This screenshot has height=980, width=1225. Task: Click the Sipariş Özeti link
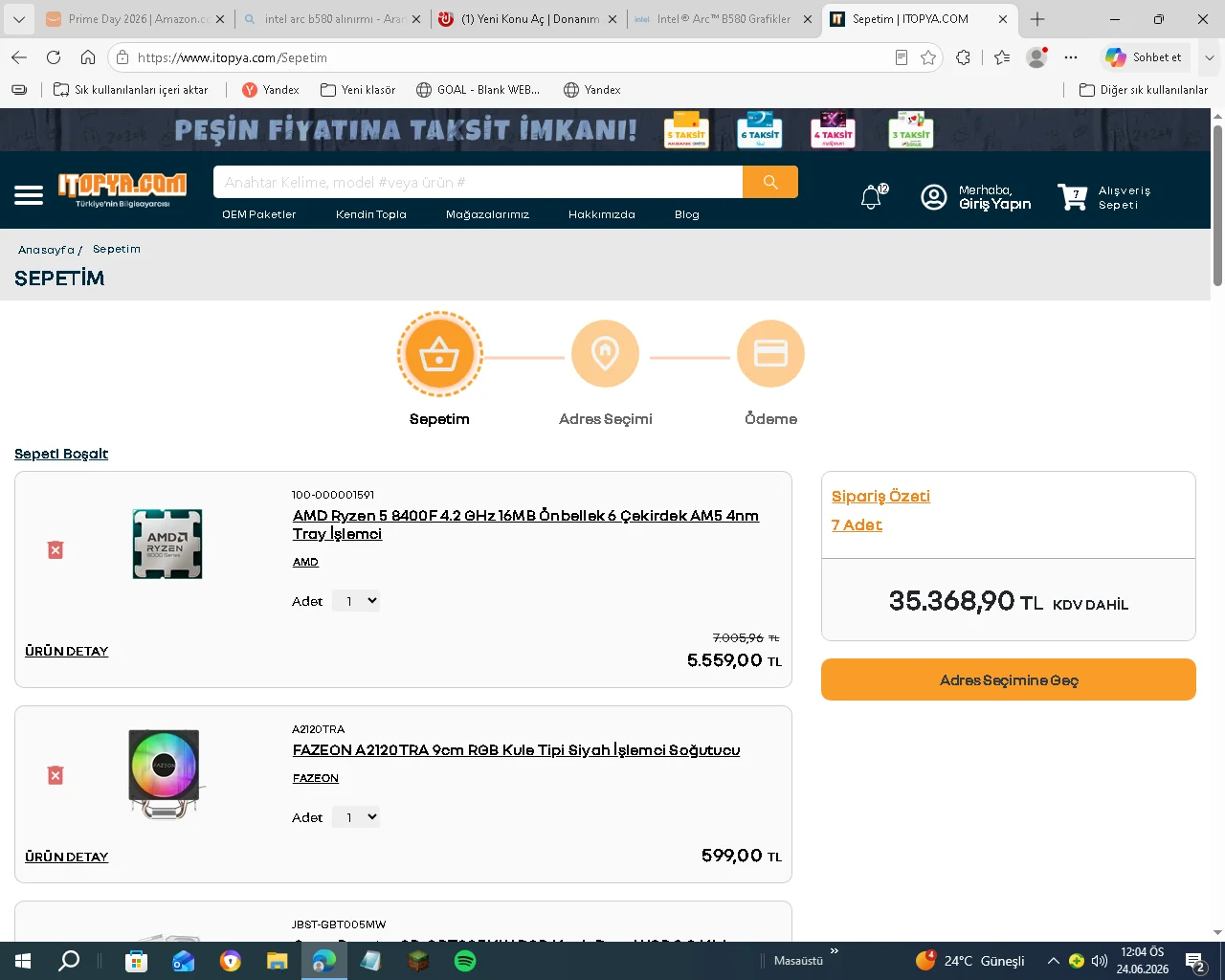(880, 496)
